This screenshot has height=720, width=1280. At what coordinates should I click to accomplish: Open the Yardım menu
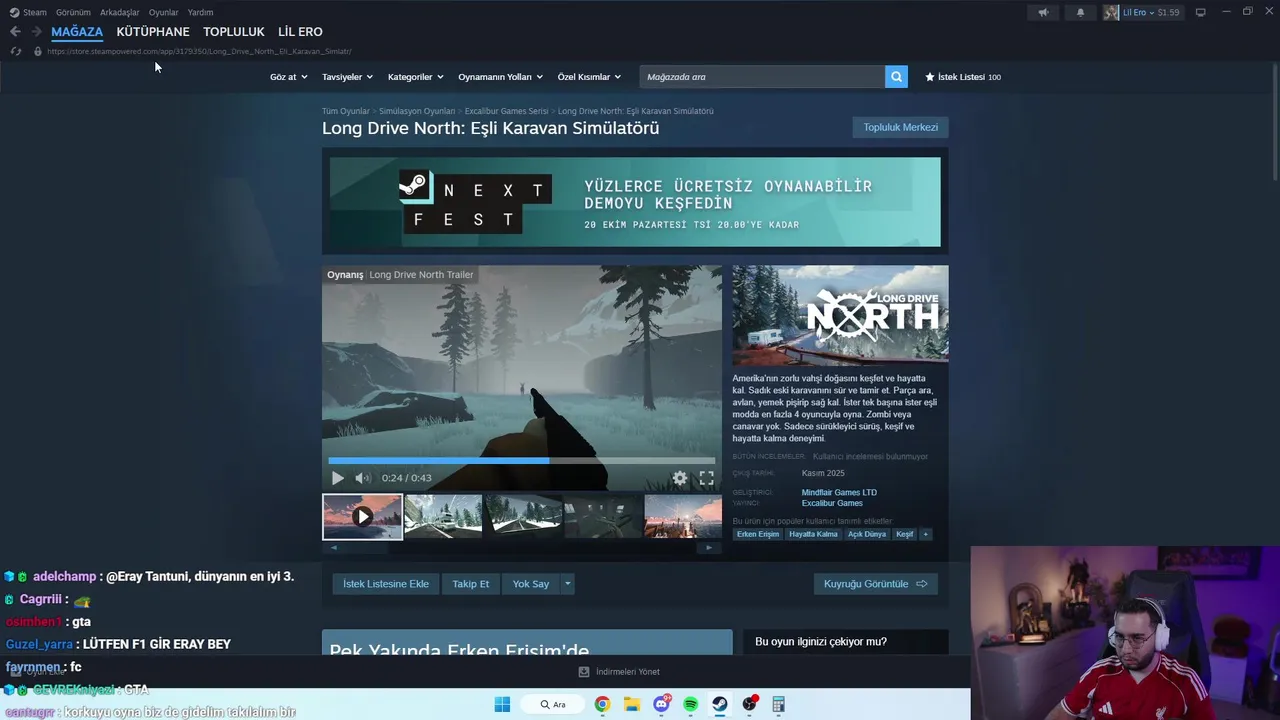pyautogui.click(x=200, y=12)
